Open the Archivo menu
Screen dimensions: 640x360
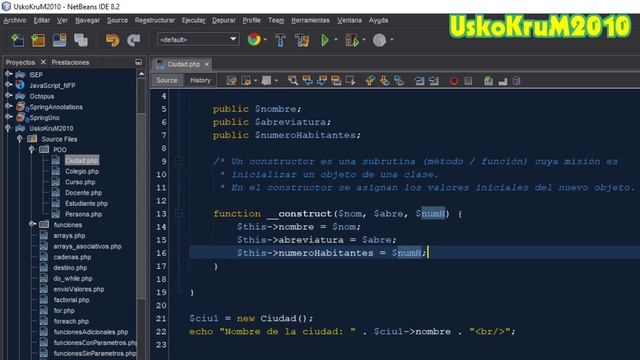[x=15, y=20]
